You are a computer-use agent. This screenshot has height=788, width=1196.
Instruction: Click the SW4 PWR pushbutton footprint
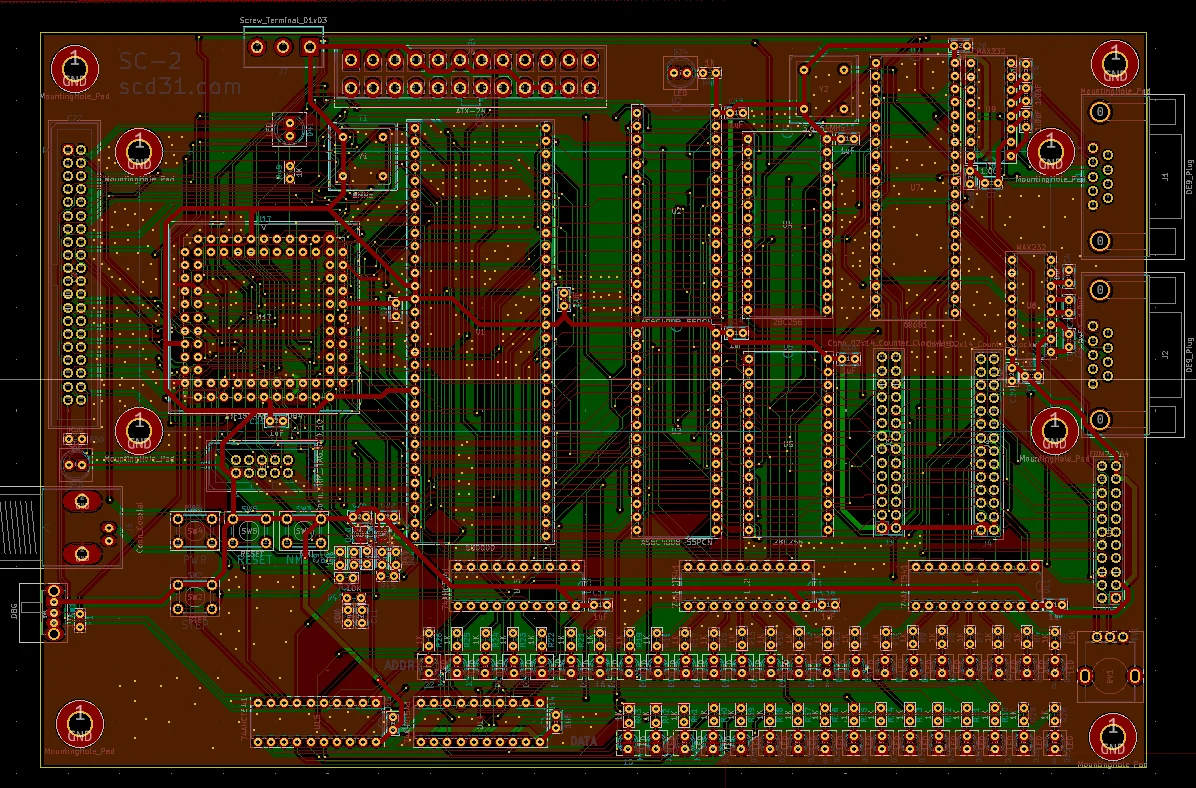click(x=195, y=531)
